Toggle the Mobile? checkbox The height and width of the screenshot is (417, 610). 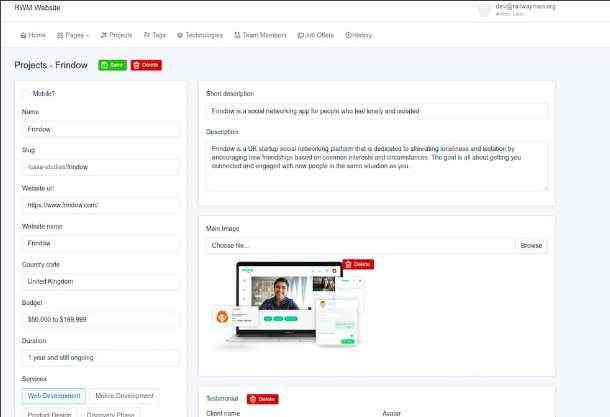click(26, 94)
